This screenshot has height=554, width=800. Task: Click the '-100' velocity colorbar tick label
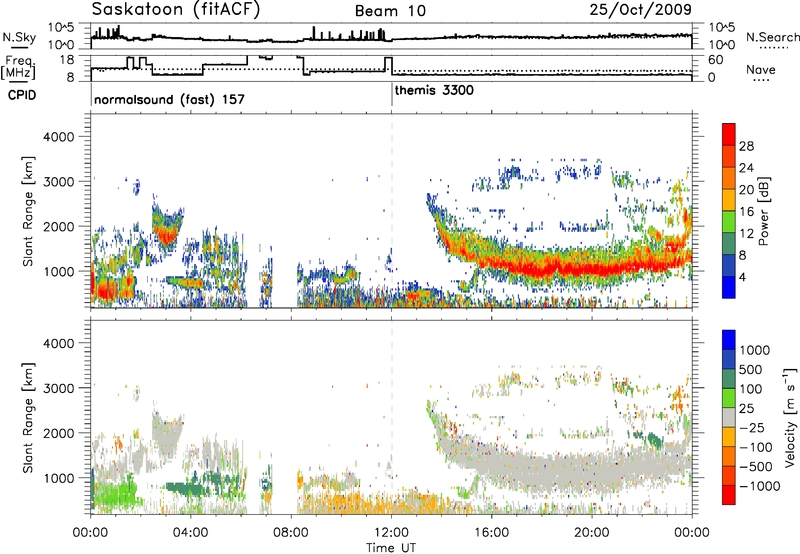coord(756,447)
